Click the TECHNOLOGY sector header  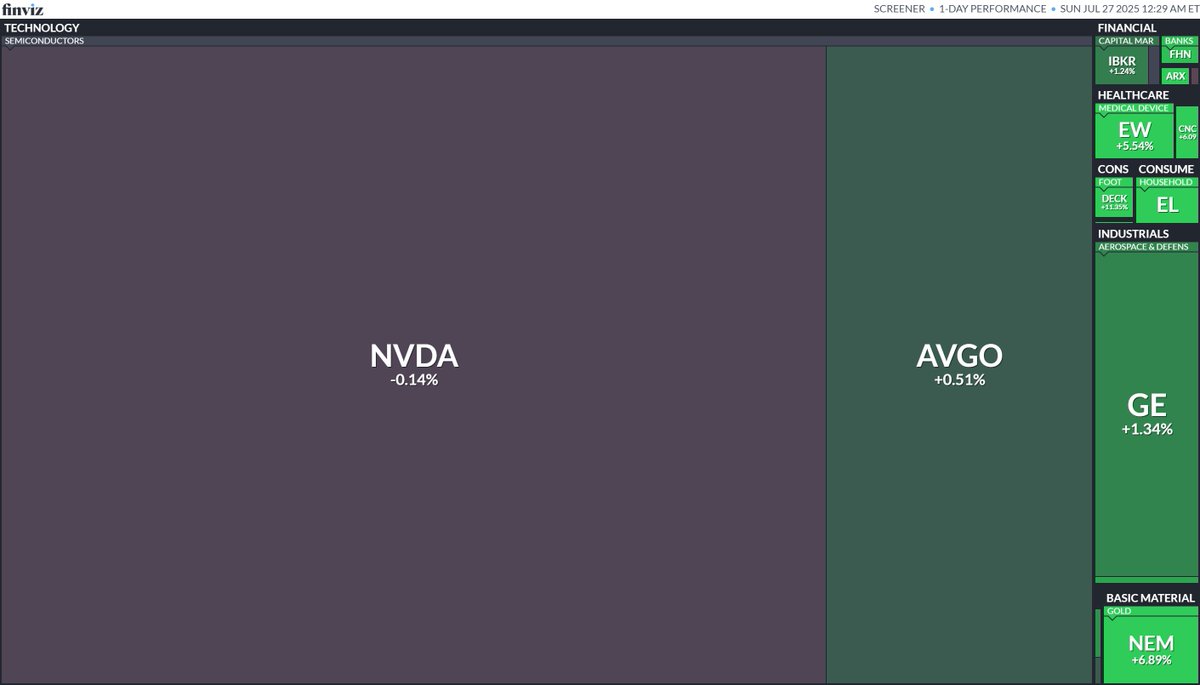tap(42, 28)
